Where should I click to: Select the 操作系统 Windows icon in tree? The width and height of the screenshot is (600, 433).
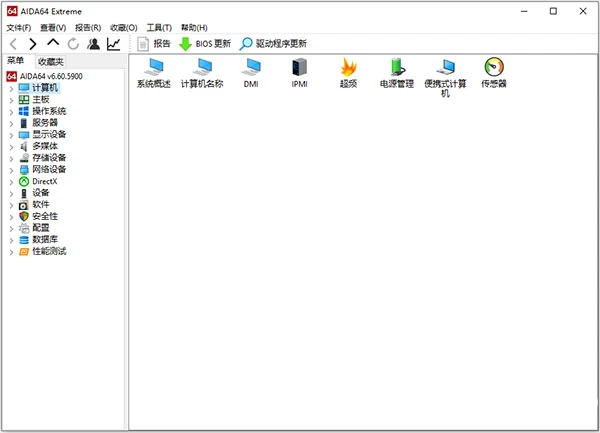24,111
